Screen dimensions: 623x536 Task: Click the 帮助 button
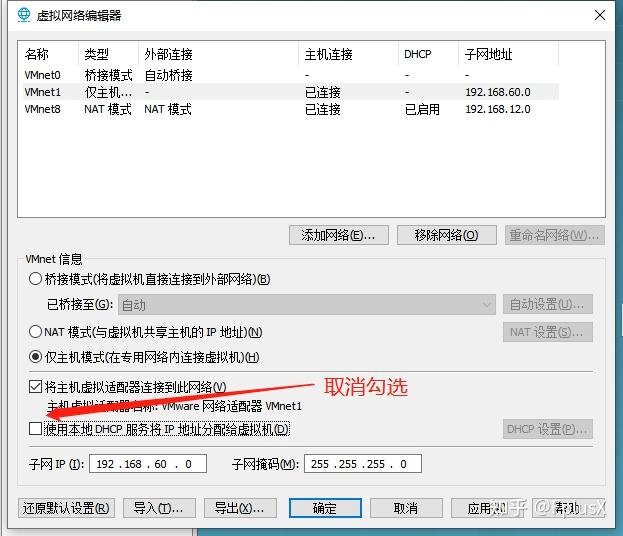pos(568,508)
